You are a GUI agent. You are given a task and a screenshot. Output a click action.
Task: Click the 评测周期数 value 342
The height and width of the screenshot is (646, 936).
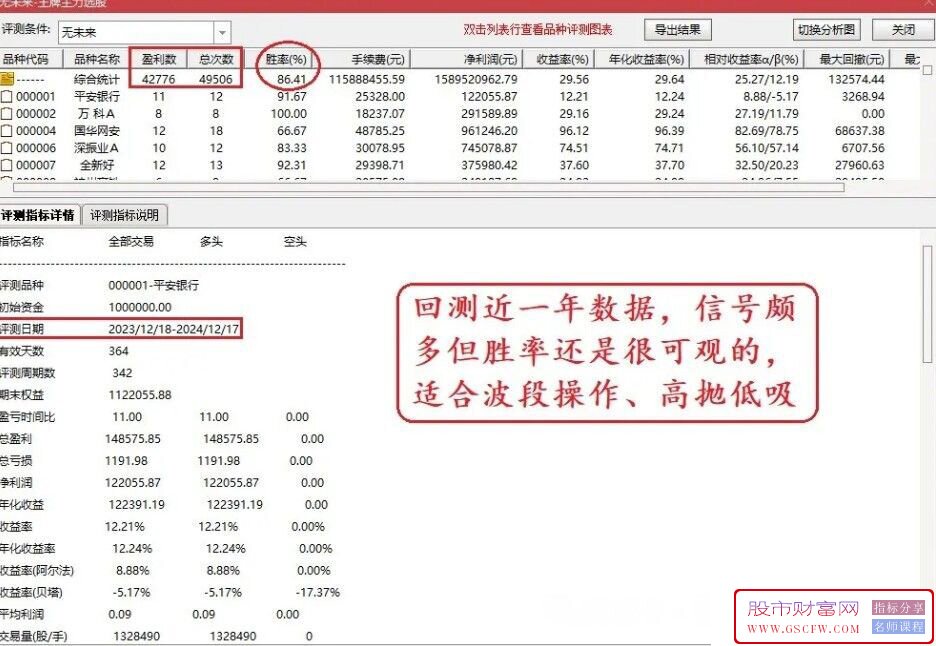(x=122, y=373)
